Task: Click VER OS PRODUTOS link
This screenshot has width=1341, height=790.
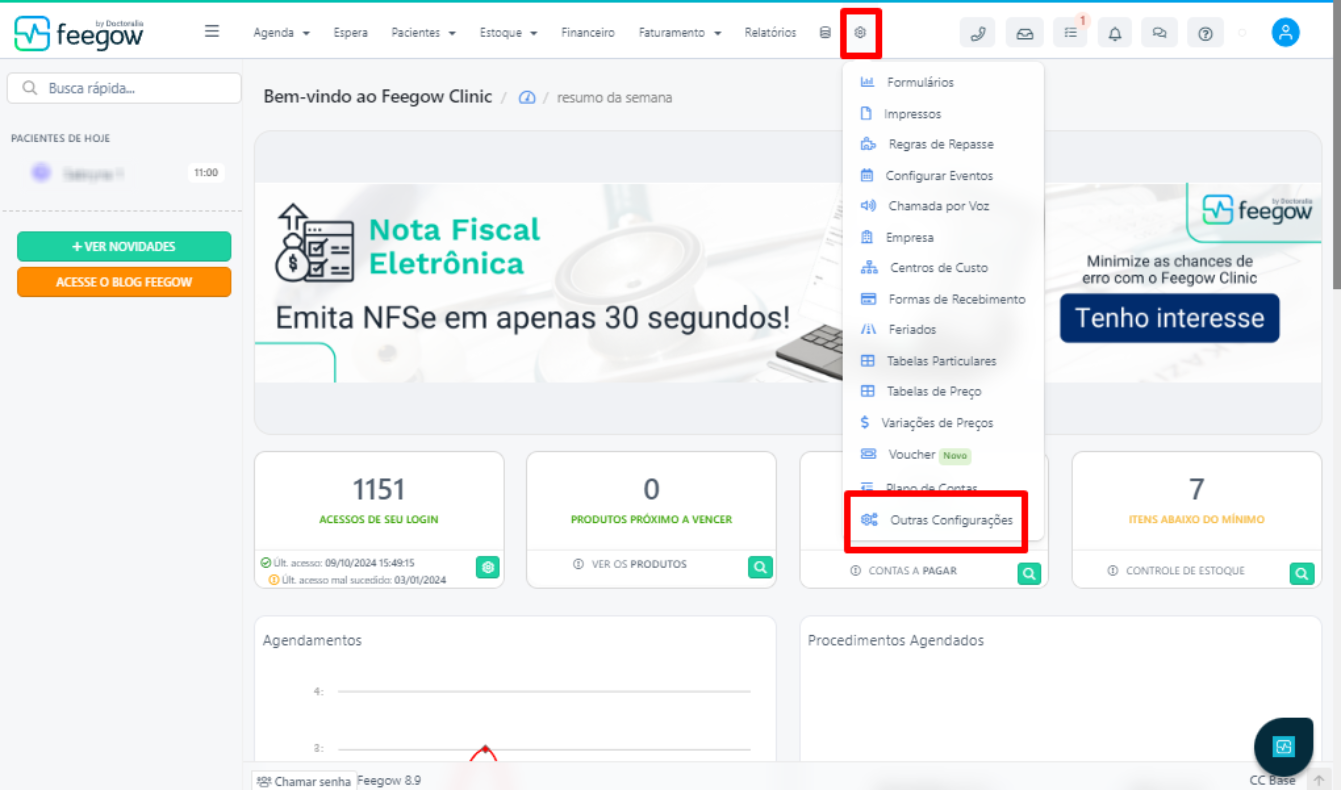Action: [x=638, y=564]
